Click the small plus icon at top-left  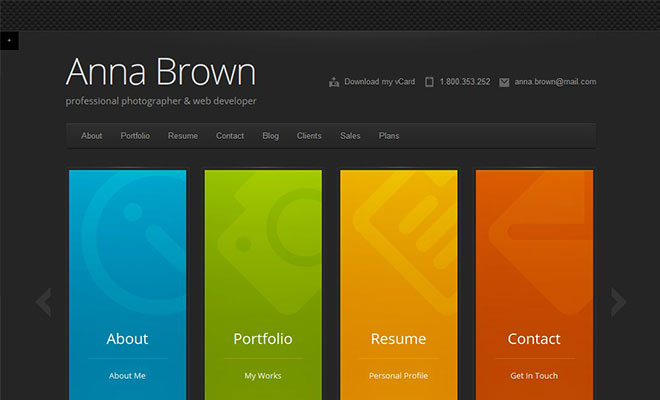click(9, 41)
